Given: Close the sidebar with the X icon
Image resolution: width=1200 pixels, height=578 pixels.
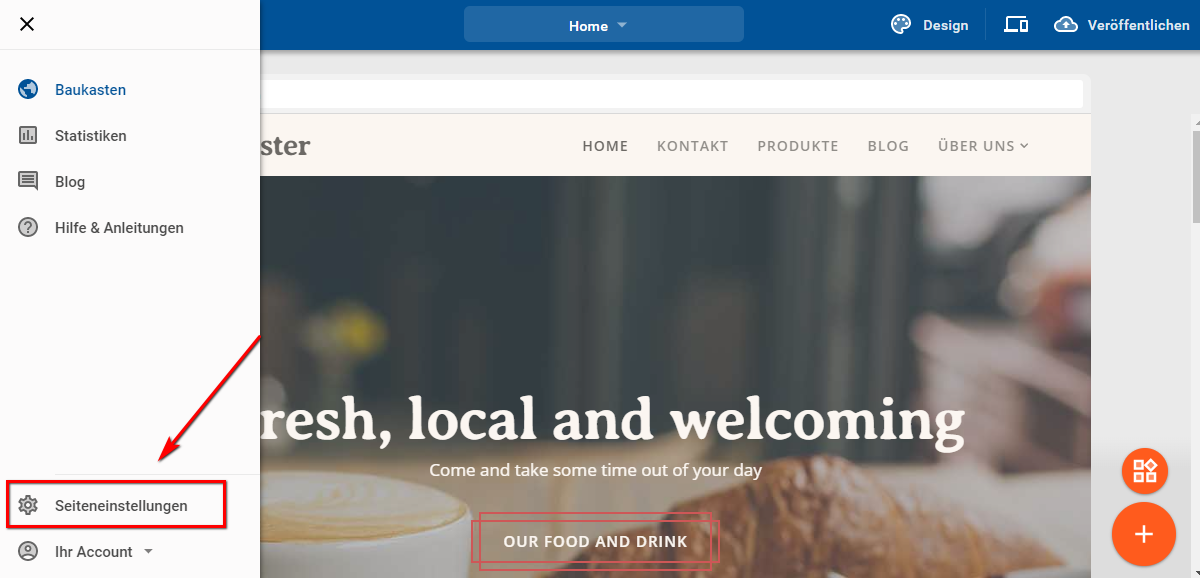Looking at the screenshot, I should [x=27, y=24].
